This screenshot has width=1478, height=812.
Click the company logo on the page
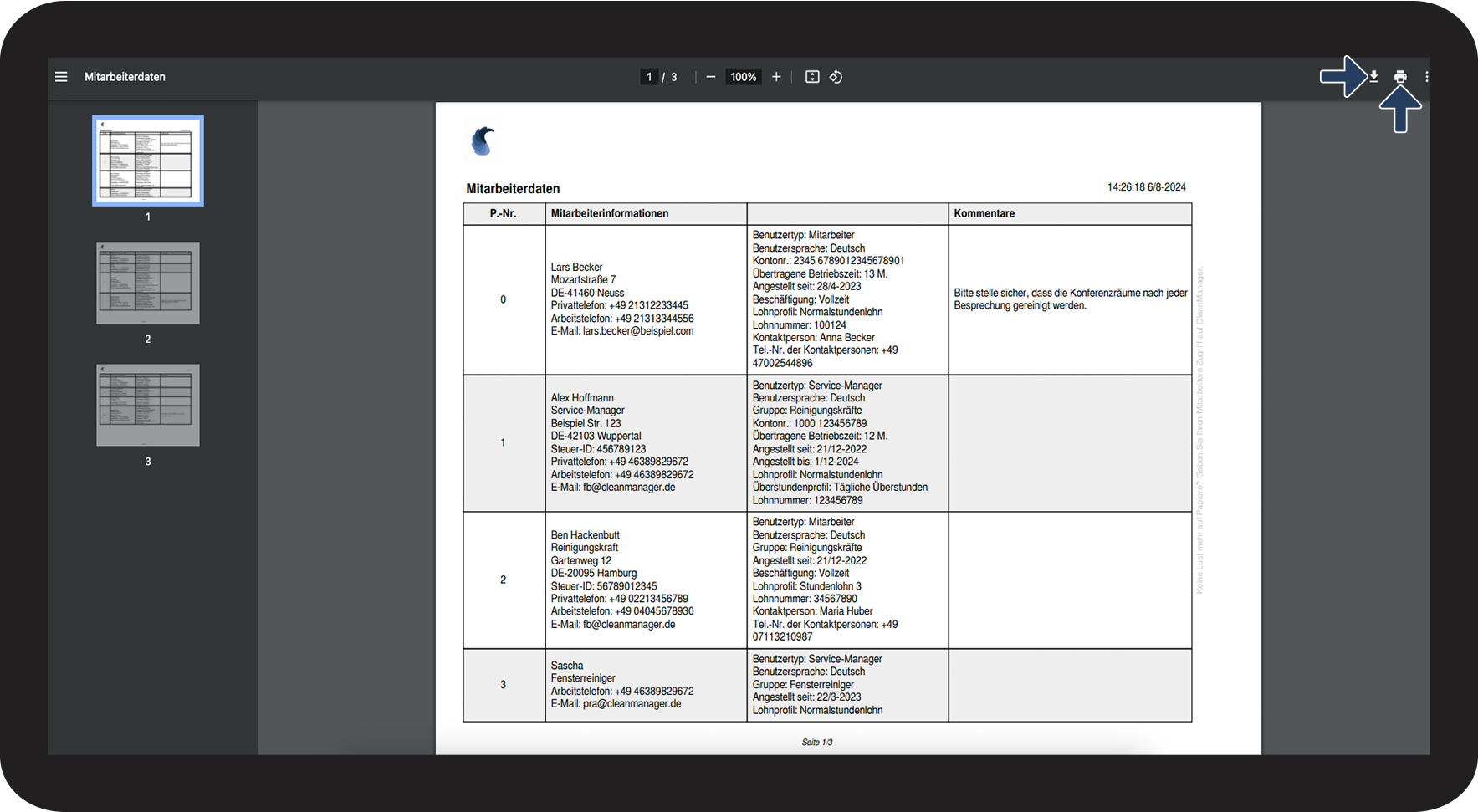(x=483, y=141)
